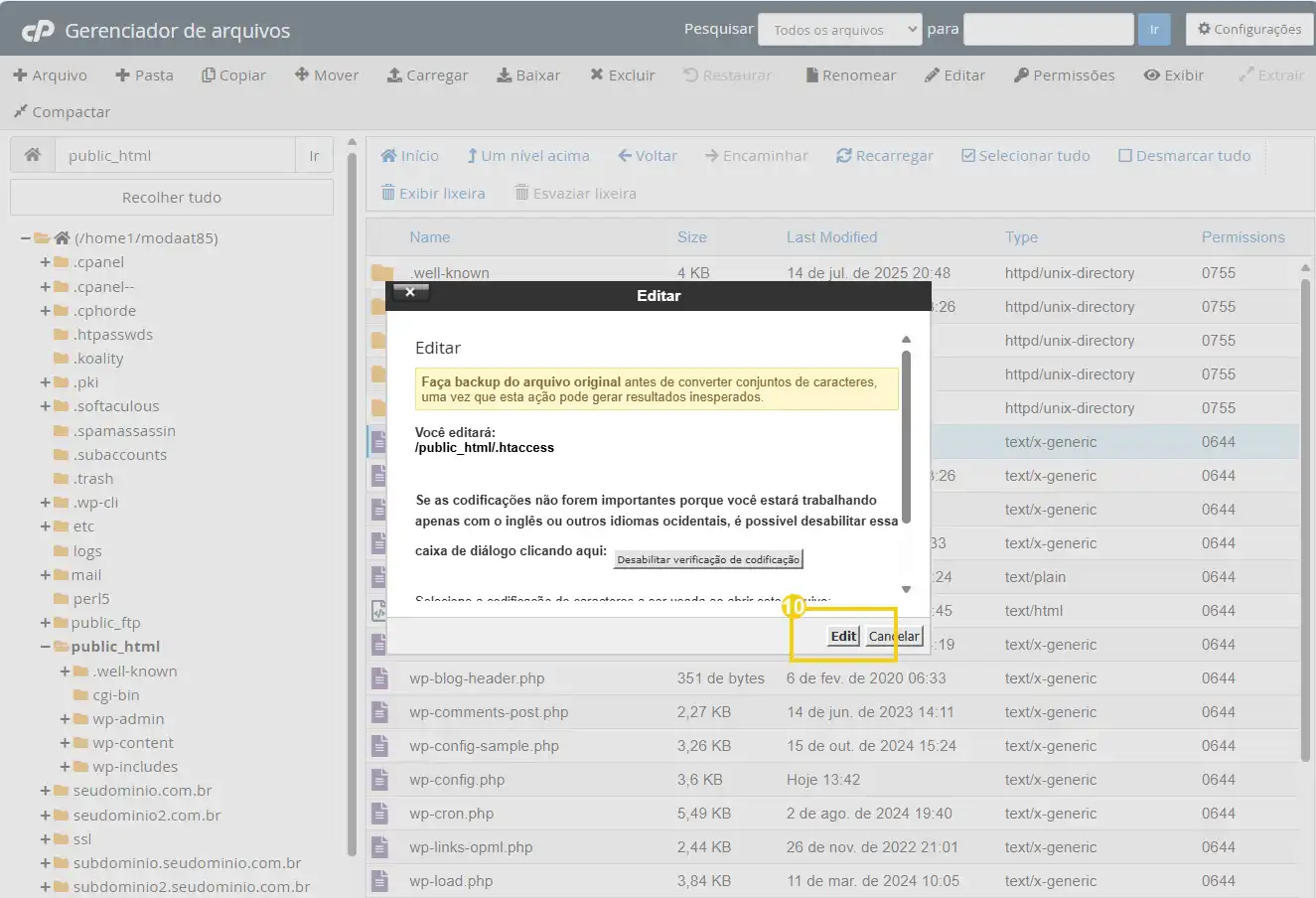The width and height of the screenshot is (1316, 898).
Task: Sort by the Name column header
Action: tap(430, 237)
